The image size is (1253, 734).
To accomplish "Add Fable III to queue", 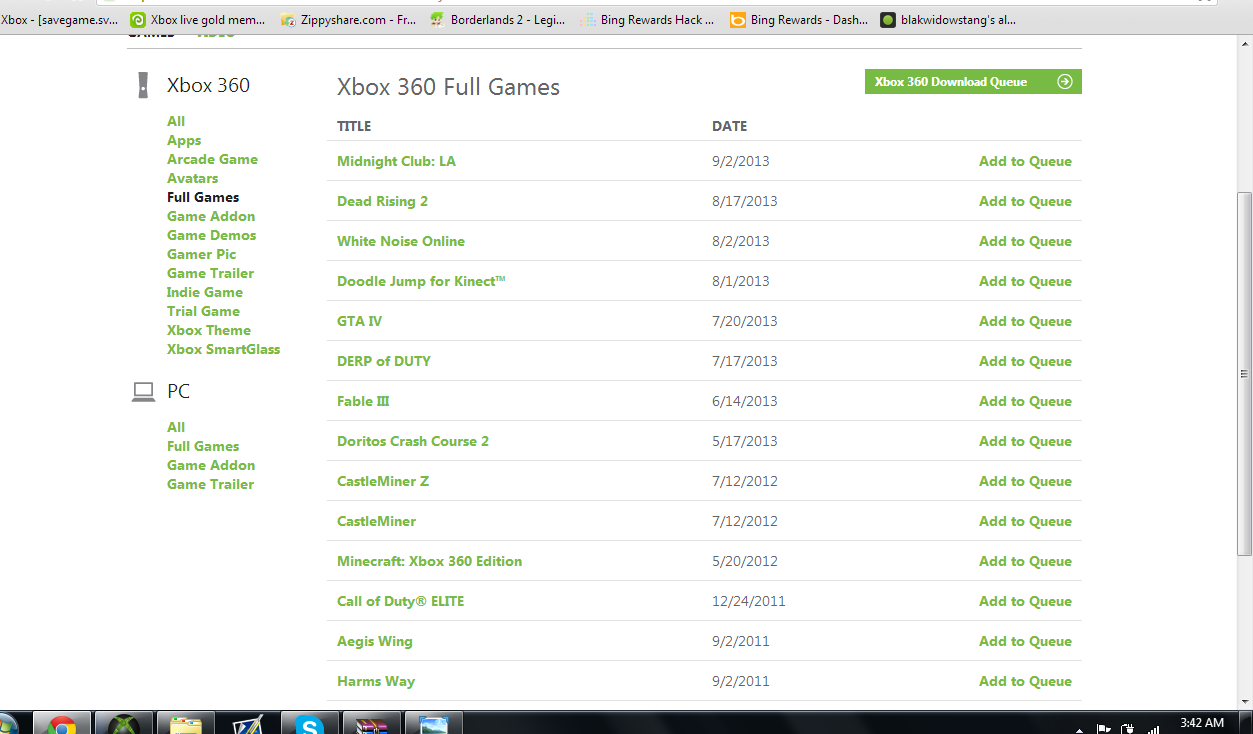I will tap(1025, 401).
